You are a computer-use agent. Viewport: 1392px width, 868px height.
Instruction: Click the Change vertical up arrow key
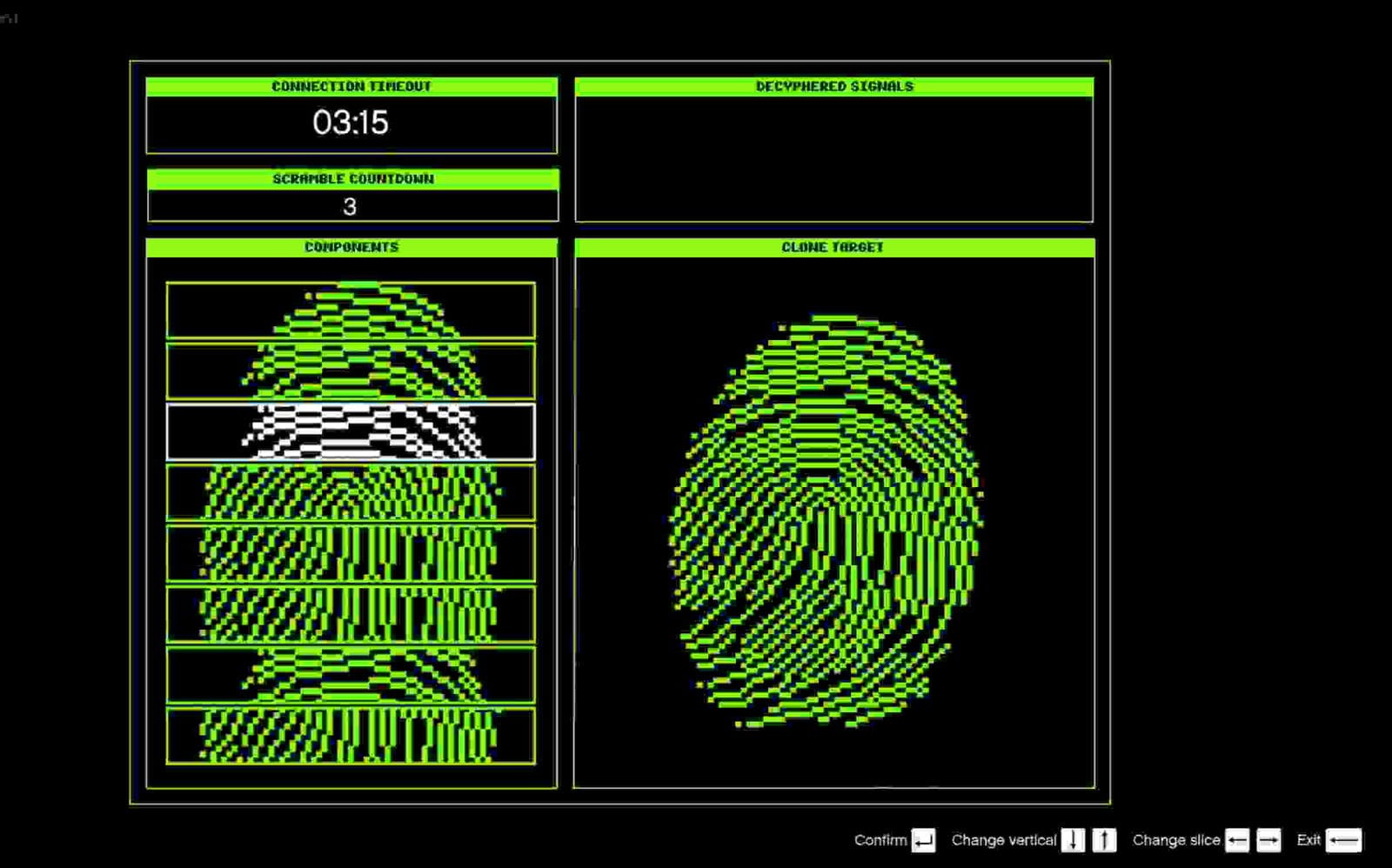click(1104, 840)
